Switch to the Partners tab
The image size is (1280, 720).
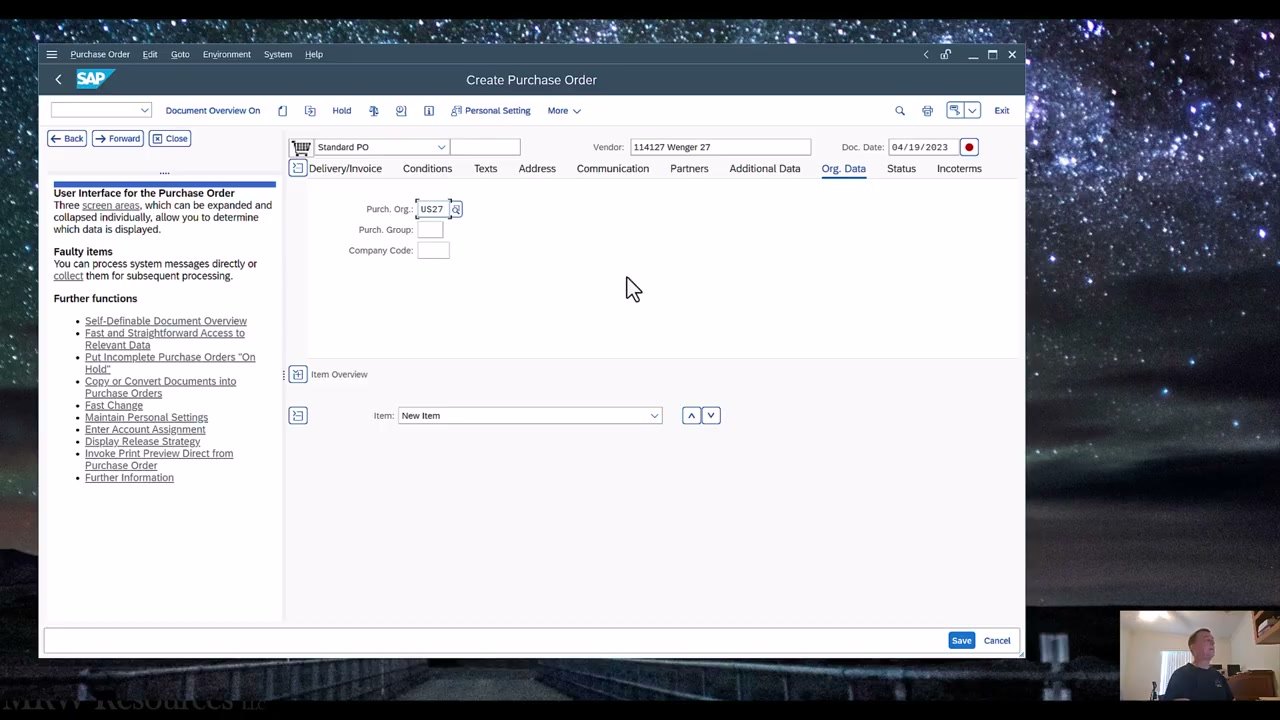[x=689, y=168]
